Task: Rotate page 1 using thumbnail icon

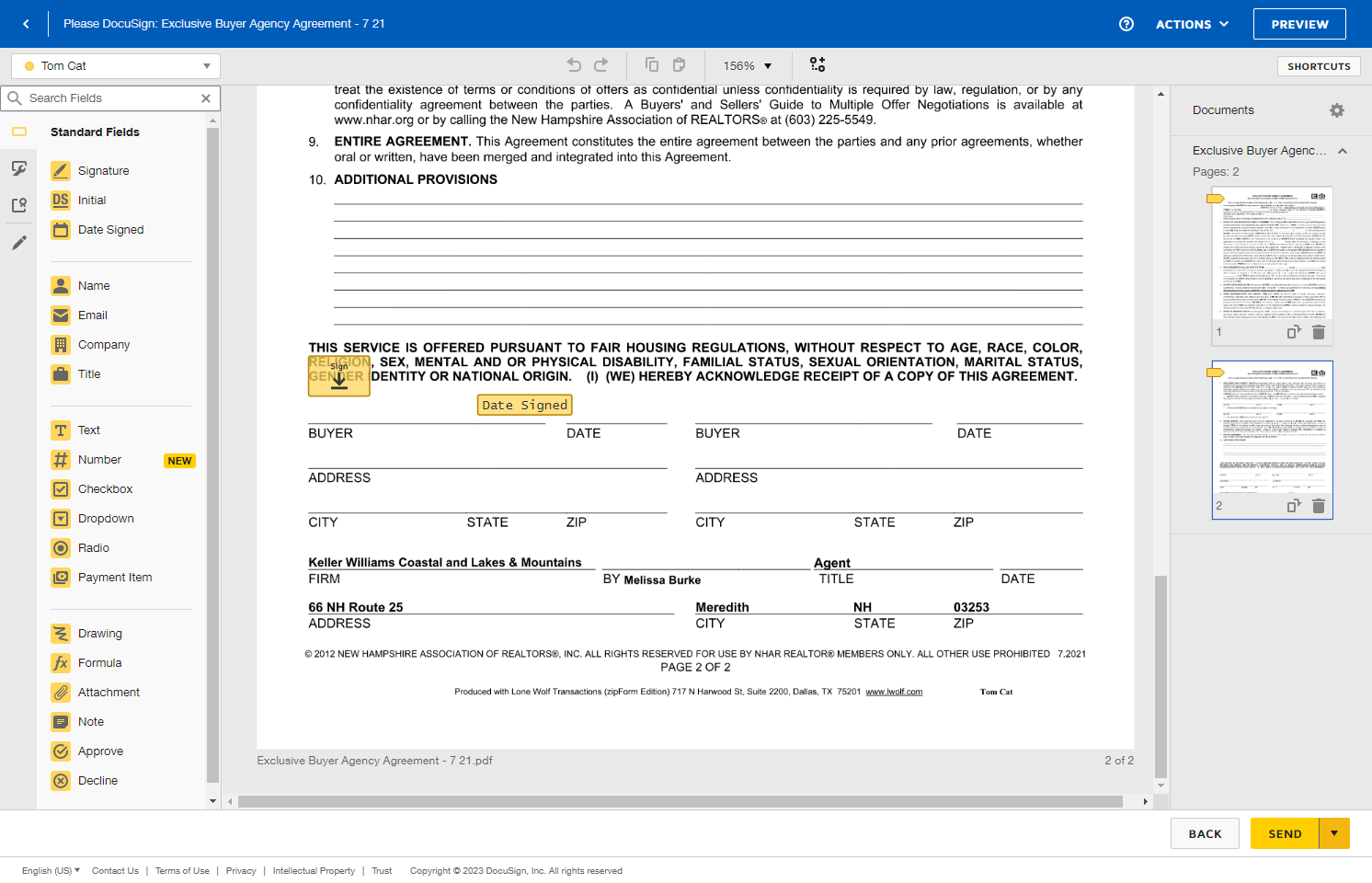Action: (x=1294, y=332)
